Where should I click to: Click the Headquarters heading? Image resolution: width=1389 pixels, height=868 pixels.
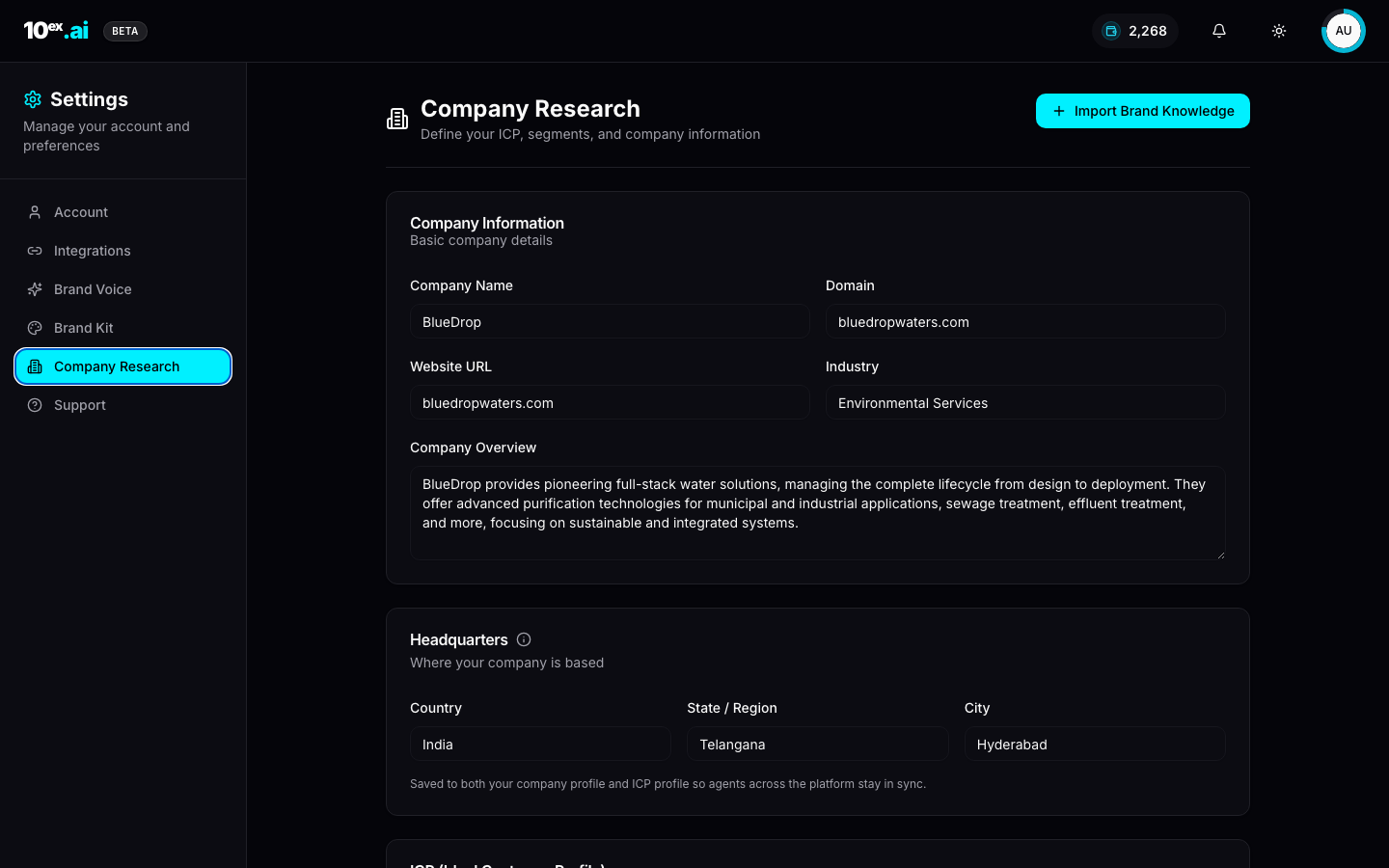pos(459,639)
